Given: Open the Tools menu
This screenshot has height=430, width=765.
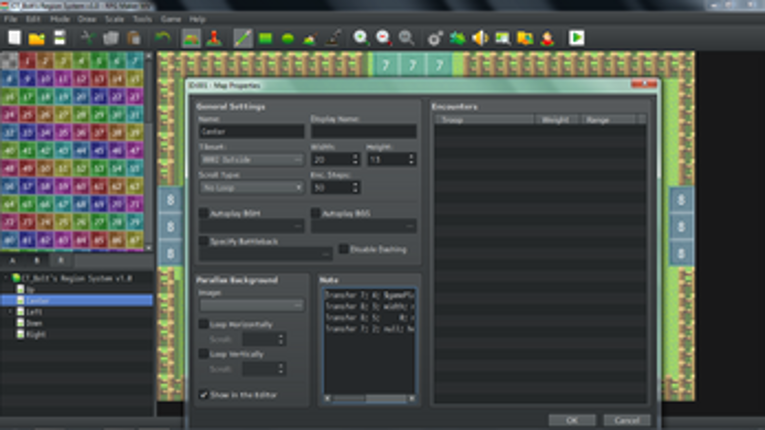Looking at the screenshot, I should (x=142, y=19).
